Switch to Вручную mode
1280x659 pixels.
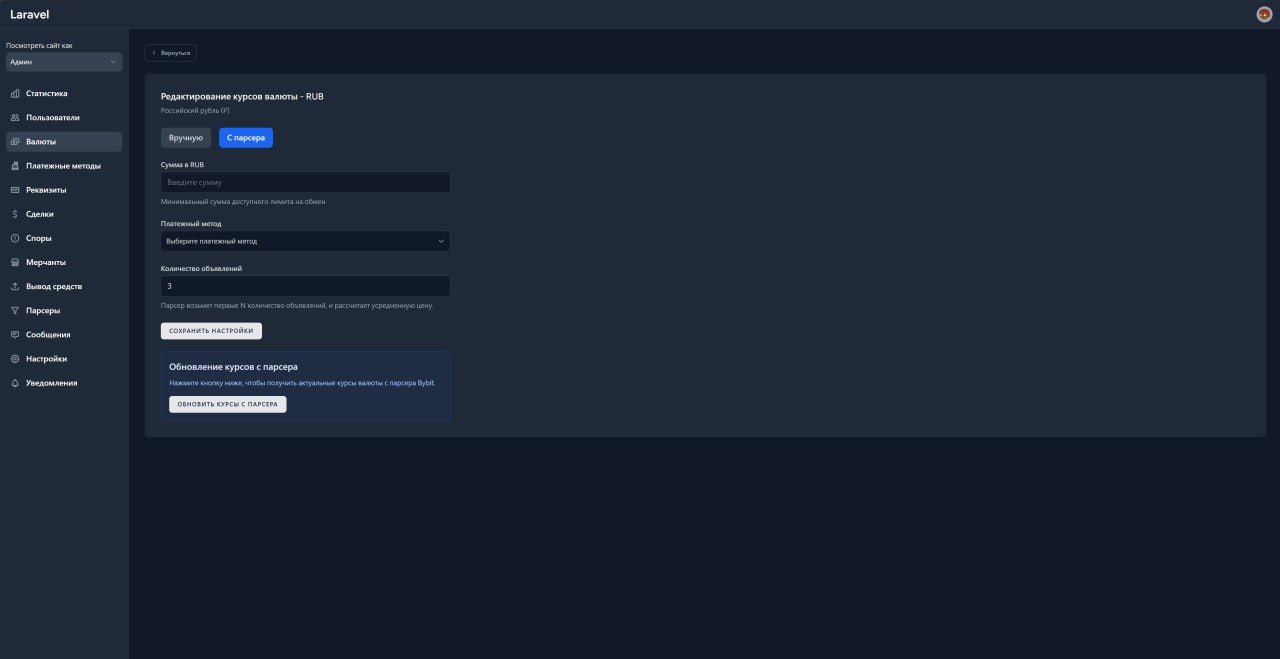pyautogui.click(x=186, y=138)
